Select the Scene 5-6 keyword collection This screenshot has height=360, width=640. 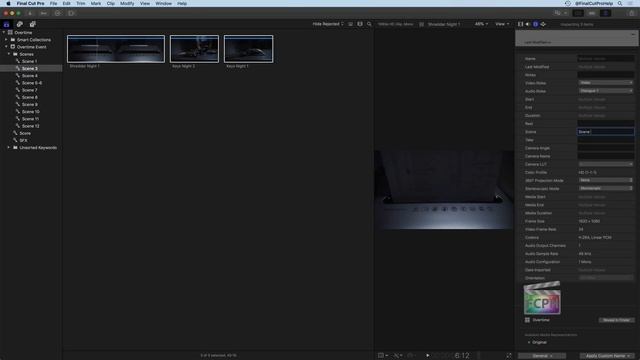point(31,83)
